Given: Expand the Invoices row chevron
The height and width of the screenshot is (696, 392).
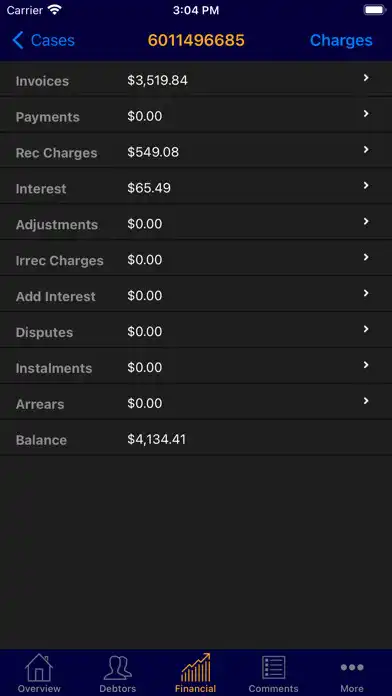Looking at the screenshot, I should click(x=366, y=78).
